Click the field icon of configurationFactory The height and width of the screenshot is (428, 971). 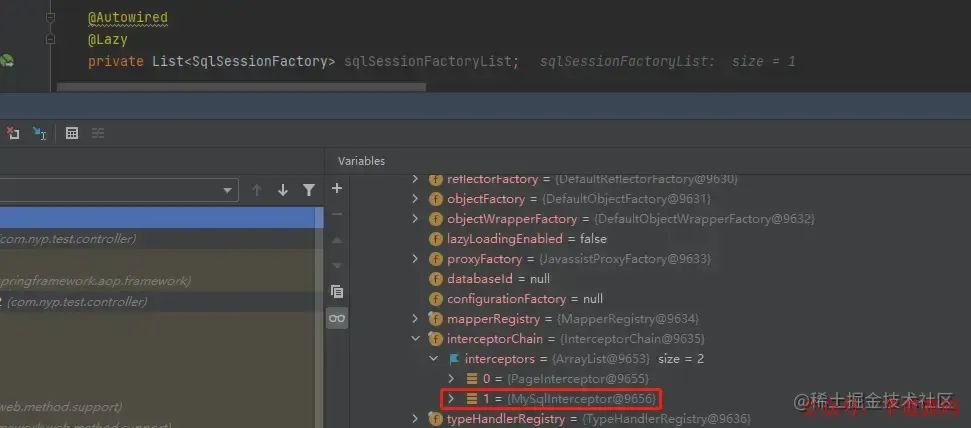(x=436, y=299)
